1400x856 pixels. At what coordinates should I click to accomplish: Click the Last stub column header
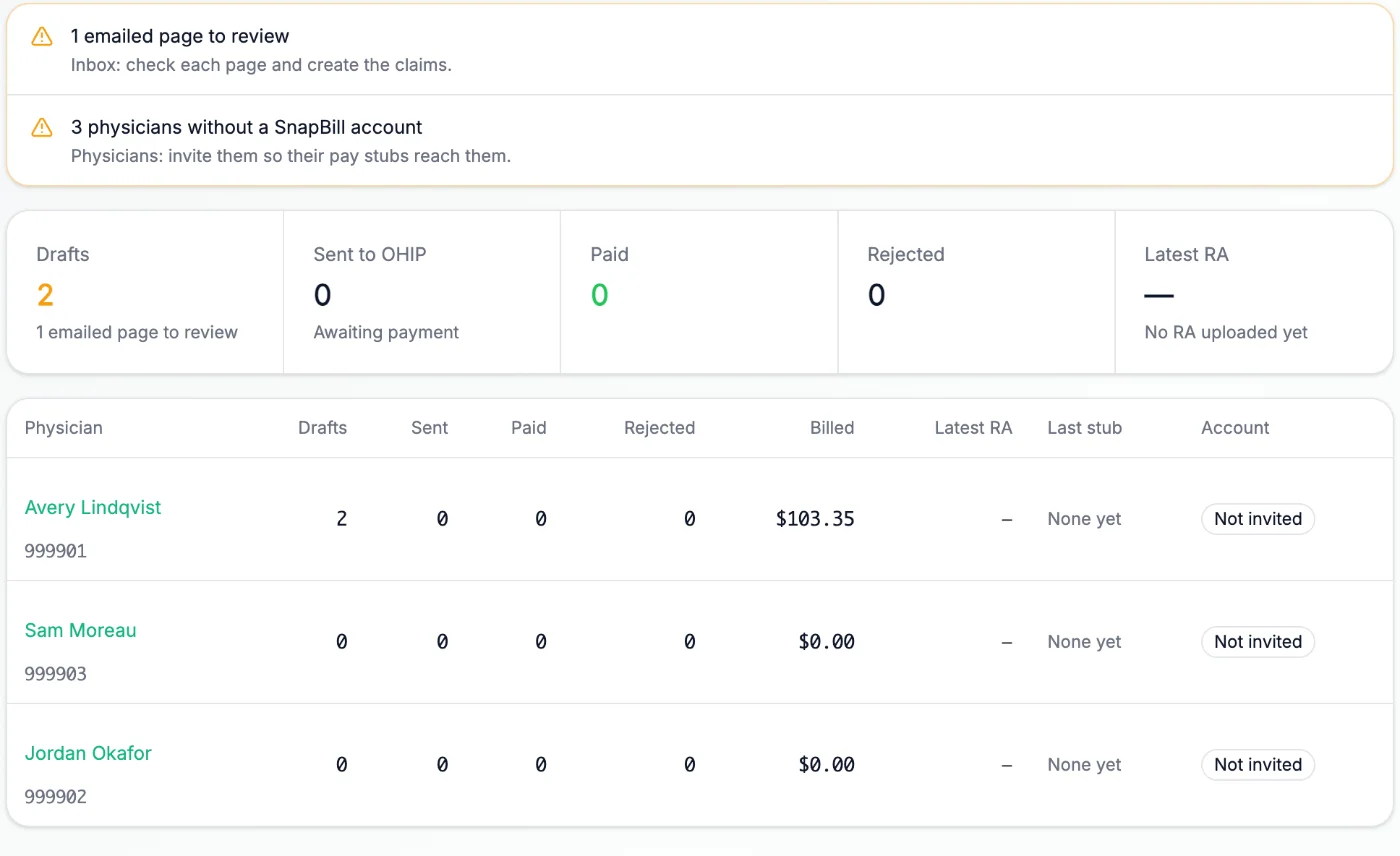(x=1085, y=428)
